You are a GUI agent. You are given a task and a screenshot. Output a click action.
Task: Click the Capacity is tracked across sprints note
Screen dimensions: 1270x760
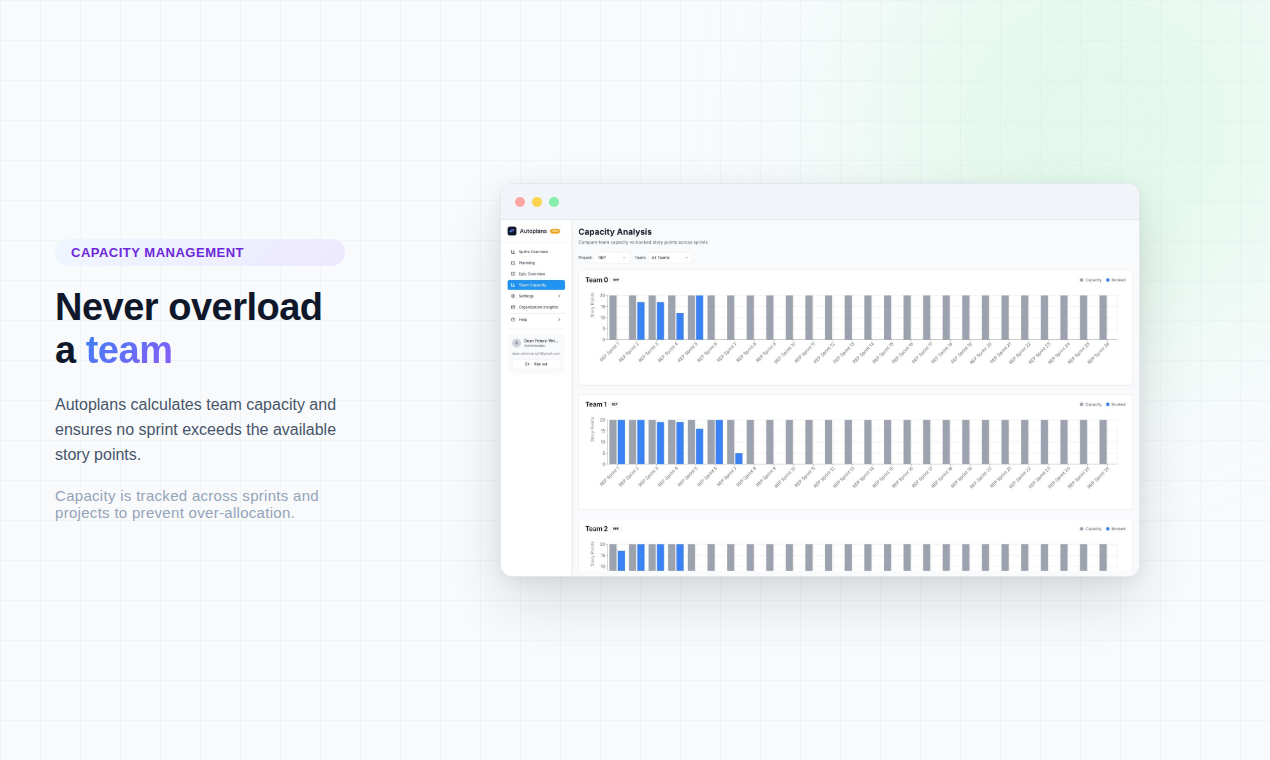(187, 504)
